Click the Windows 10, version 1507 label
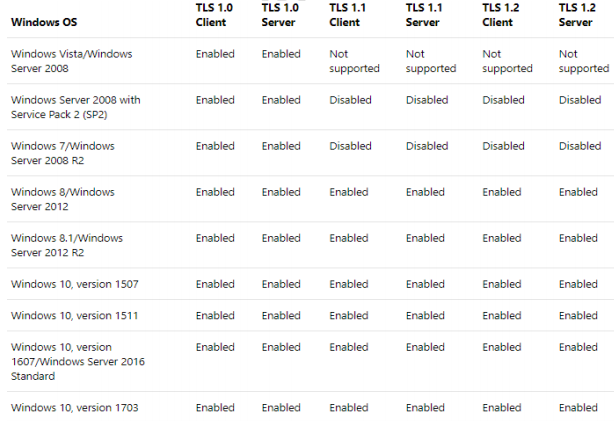The image size is (614, 422). point(74,284)
